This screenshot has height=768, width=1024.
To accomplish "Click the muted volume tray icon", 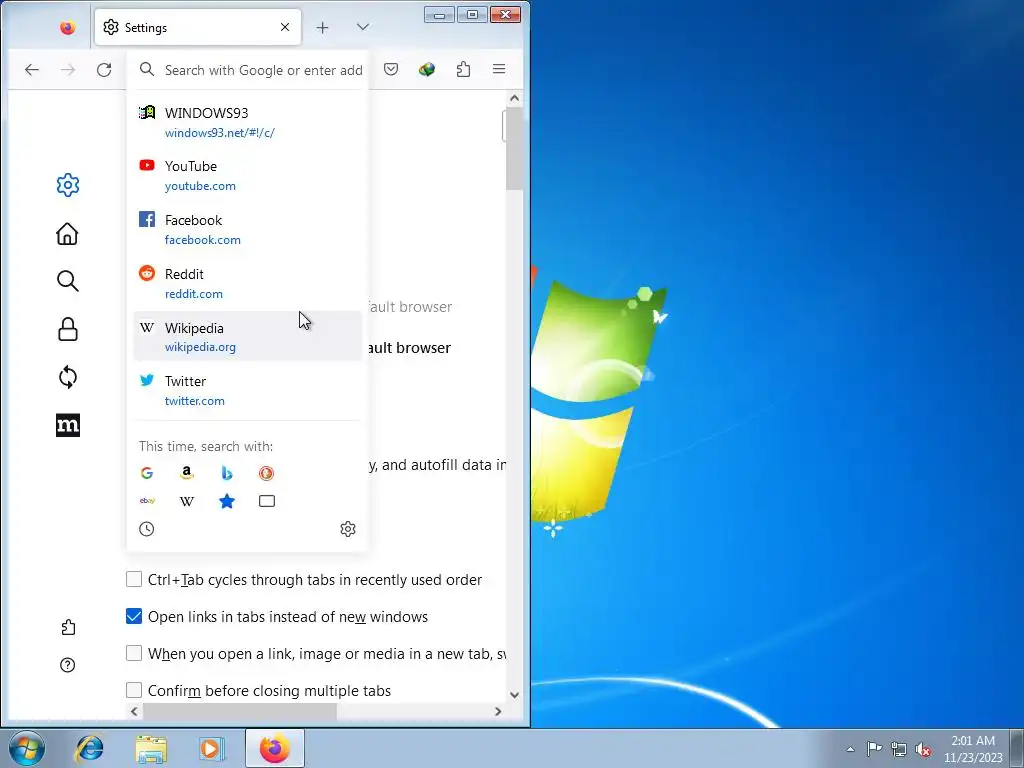I will [923, 749].
